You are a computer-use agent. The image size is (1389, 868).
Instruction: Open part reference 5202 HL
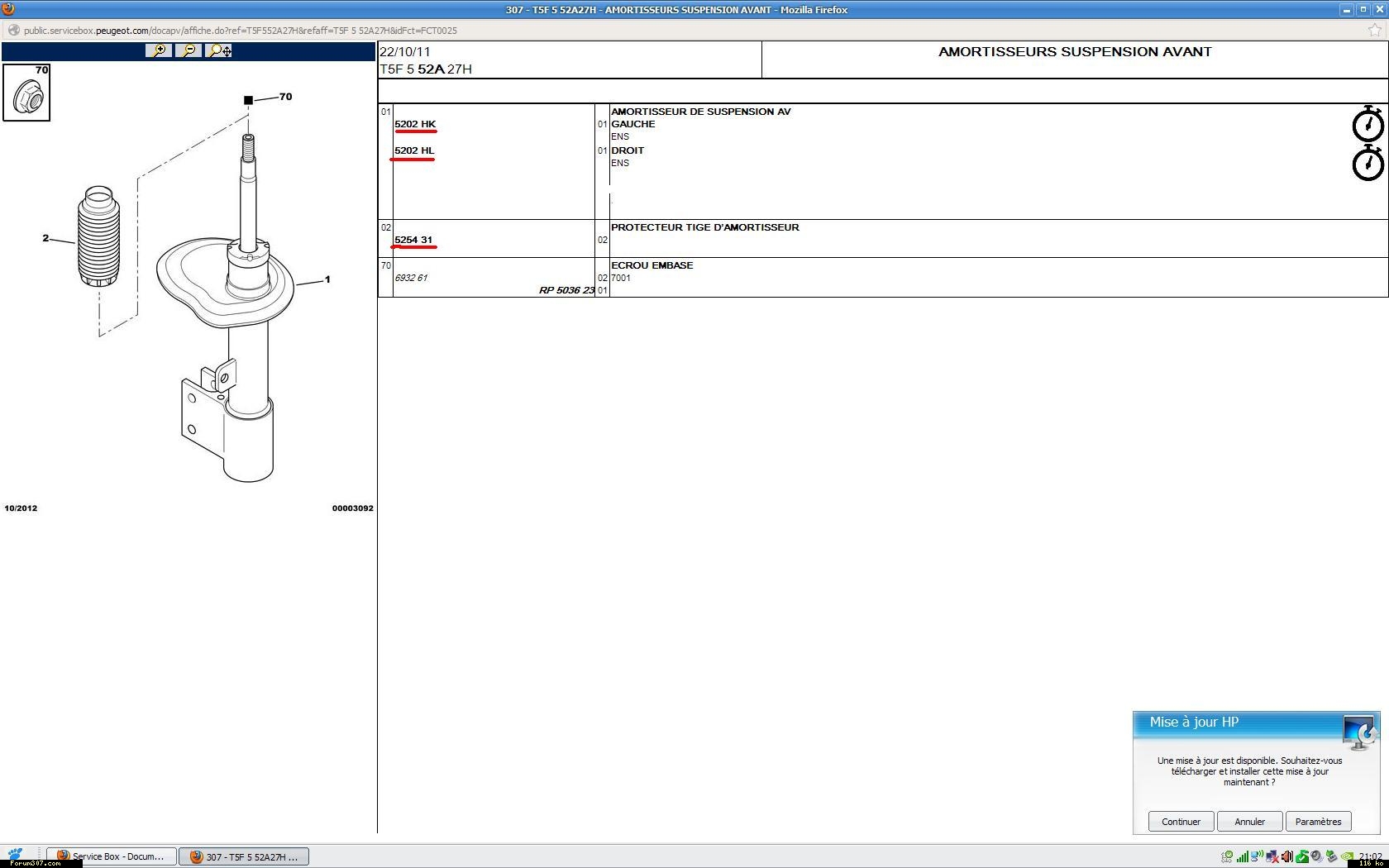tap(414, 150)
